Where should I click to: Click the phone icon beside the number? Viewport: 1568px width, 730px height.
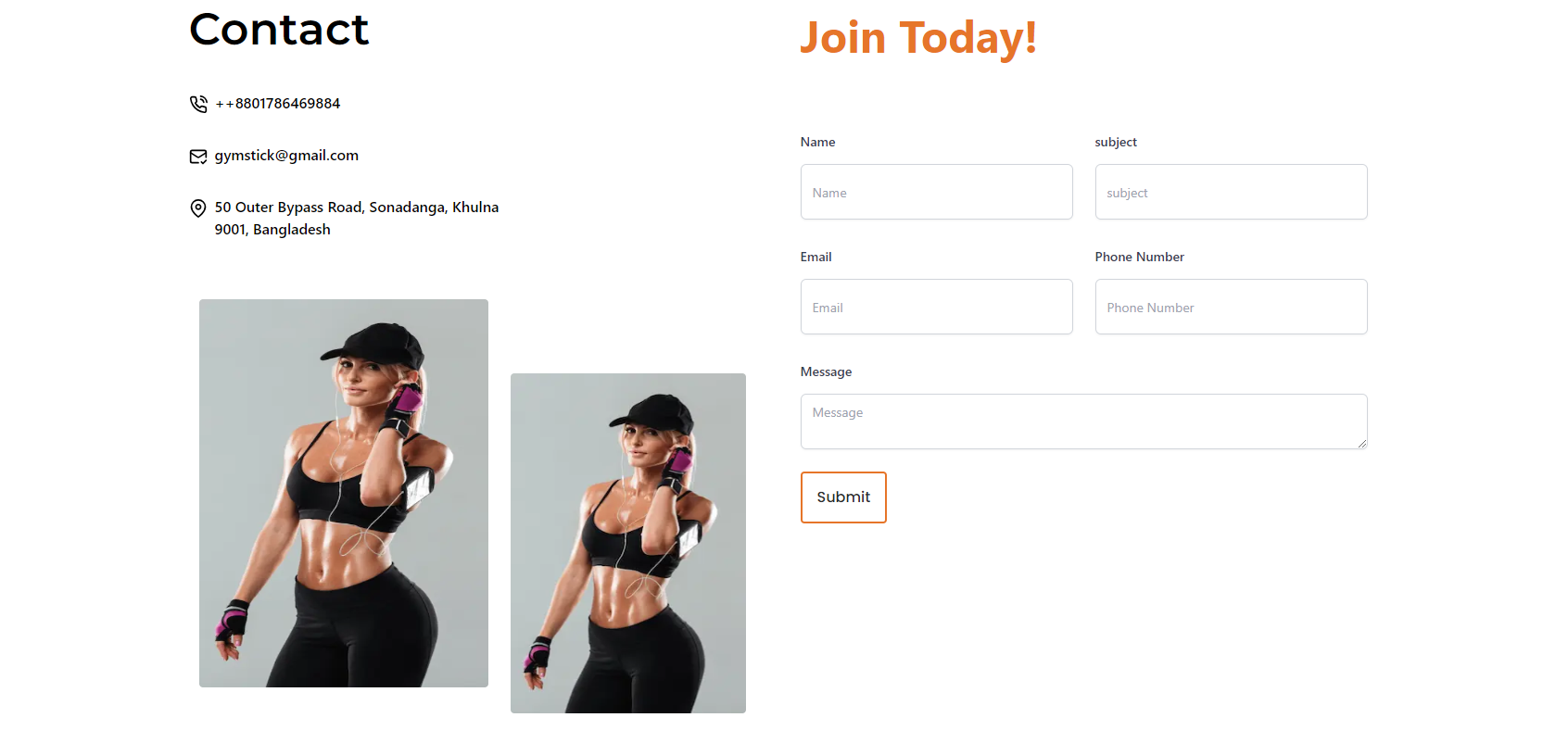tap(198, 104)
